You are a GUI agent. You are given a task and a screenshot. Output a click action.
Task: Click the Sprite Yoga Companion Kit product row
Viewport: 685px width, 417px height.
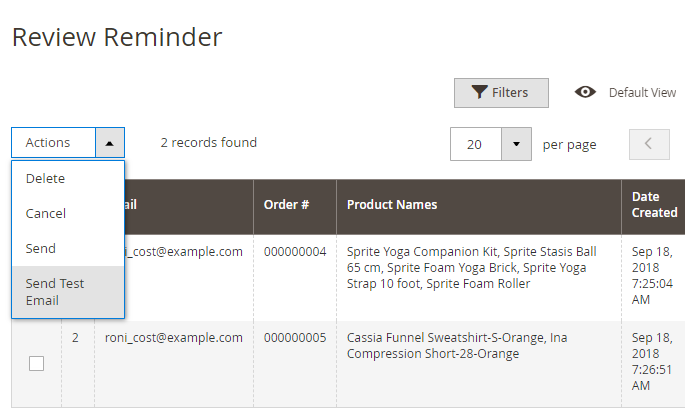click(472, 268)
